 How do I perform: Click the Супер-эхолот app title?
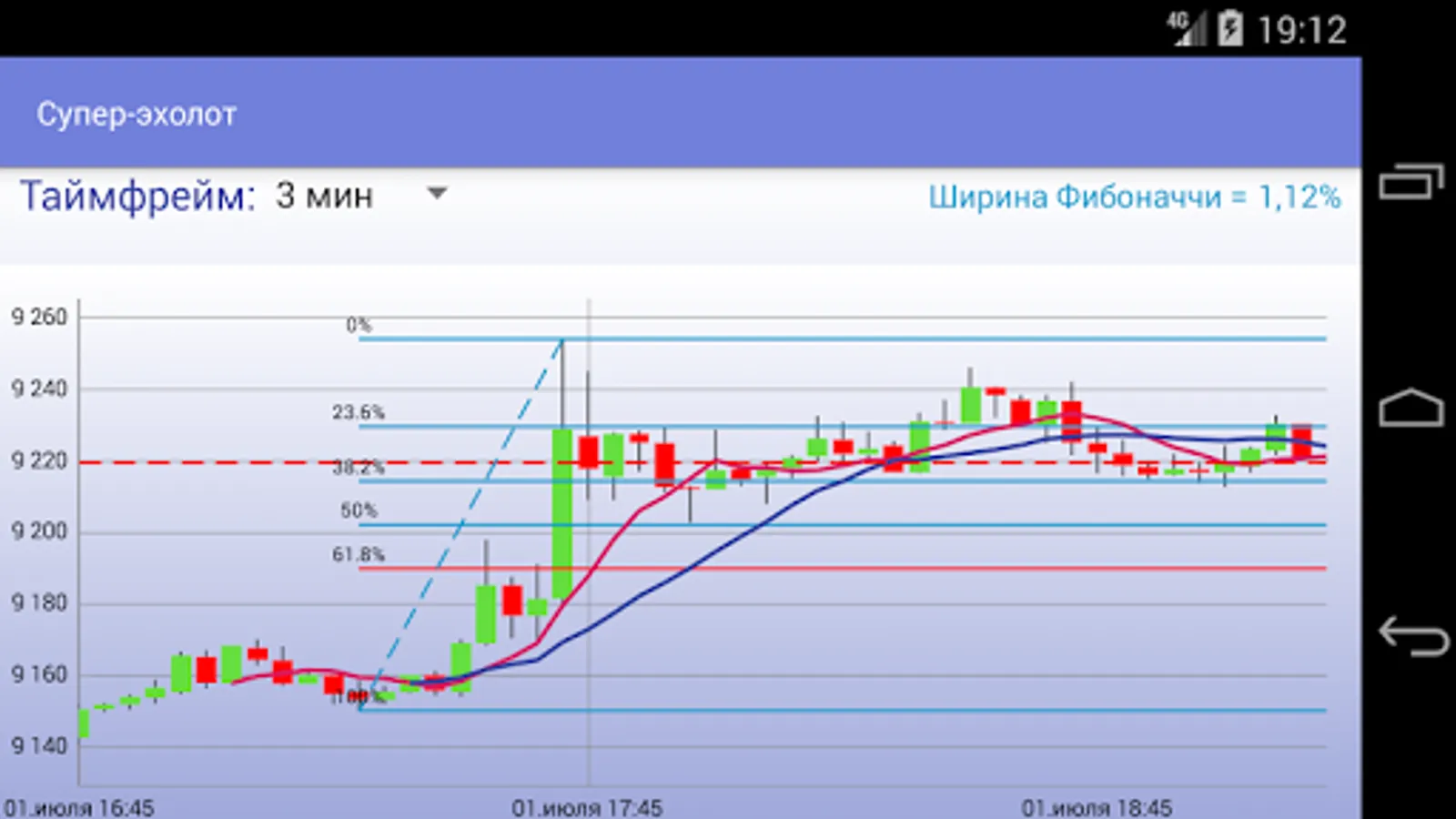[x=136, y=114]
